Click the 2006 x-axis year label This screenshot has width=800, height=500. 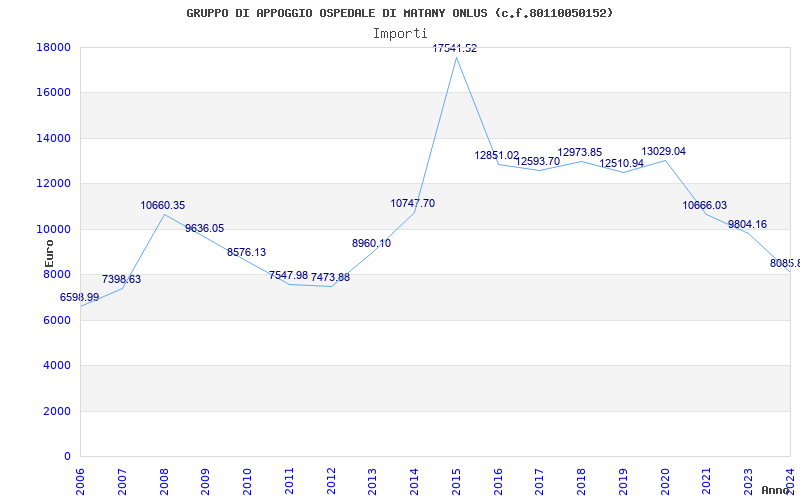[x=80, y=482]
